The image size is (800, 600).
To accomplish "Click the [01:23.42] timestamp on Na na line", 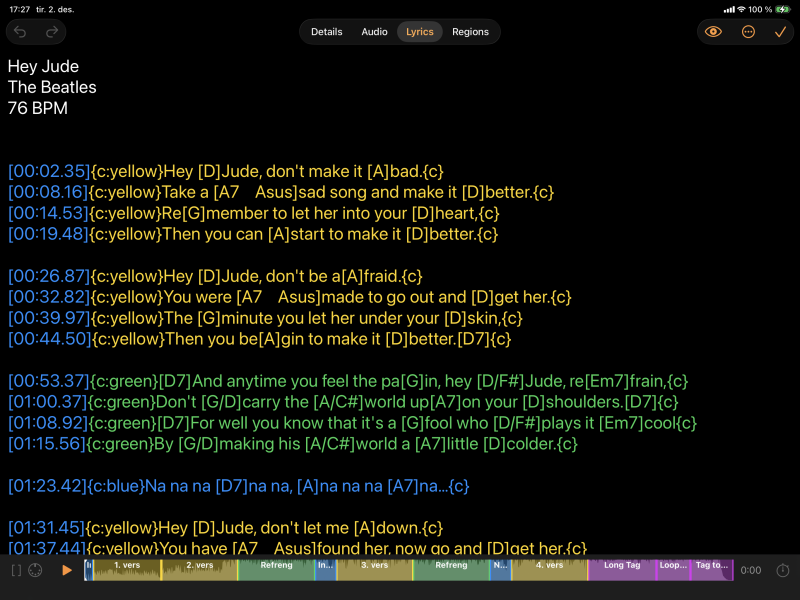I will pyautogui.click(x=49, y=486).
